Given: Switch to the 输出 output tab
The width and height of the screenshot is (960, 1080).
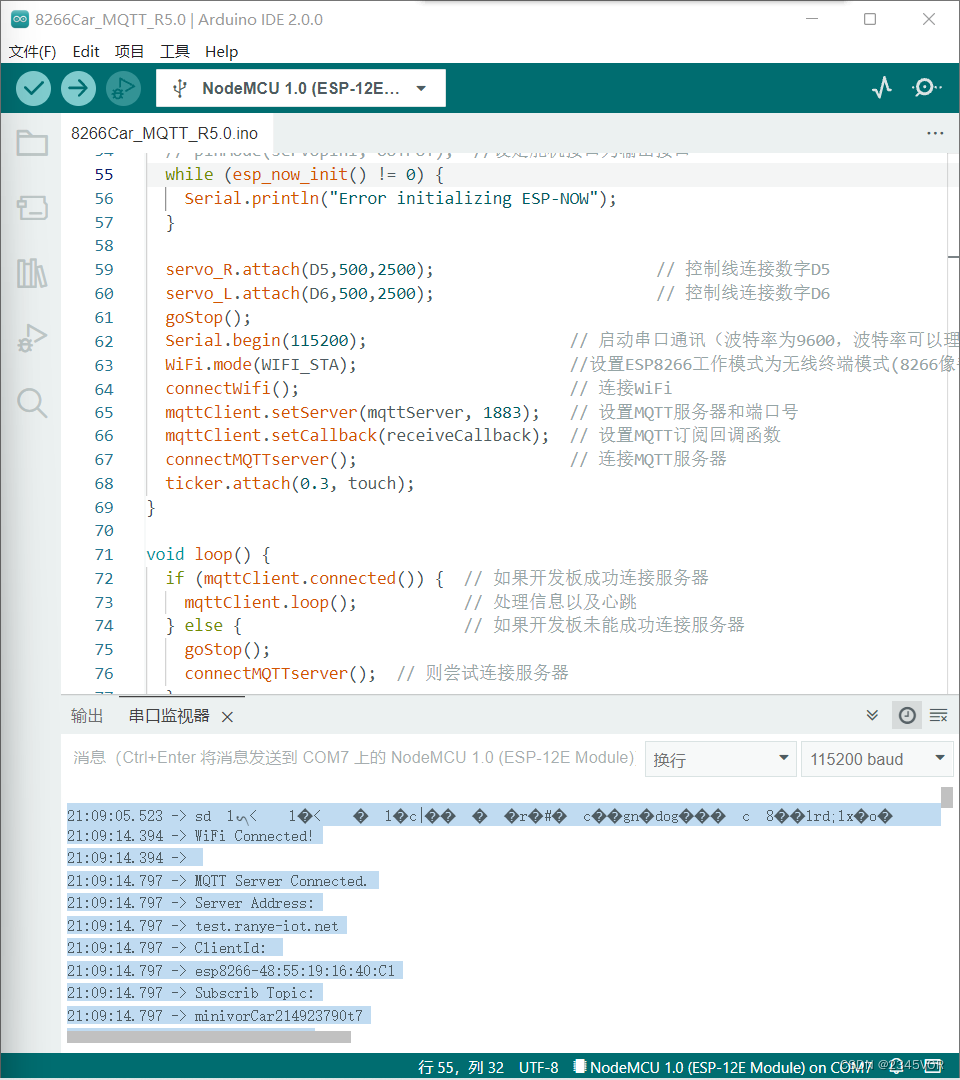Looking at the screenshot, I should [x=87, y=716].
